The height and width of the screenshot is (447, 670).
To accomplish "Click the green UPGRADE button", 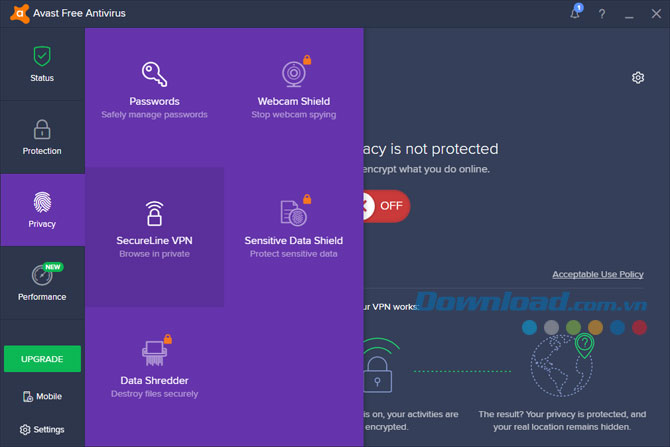I will click(x=42, y=359).
